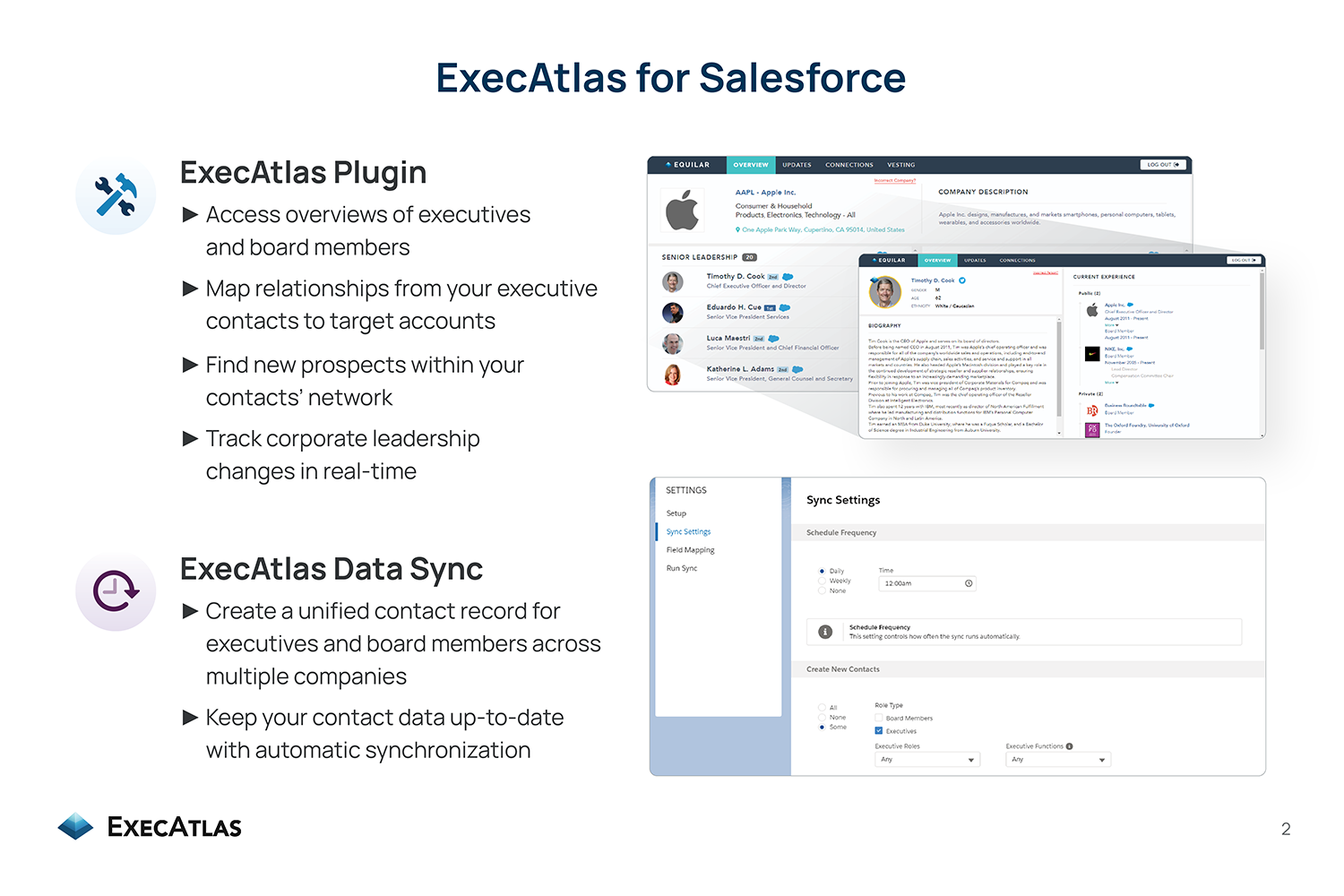Click the Apple logo in company overview
The width and height of the screenshot is (1344, 896).
click(x=682, y=210)
